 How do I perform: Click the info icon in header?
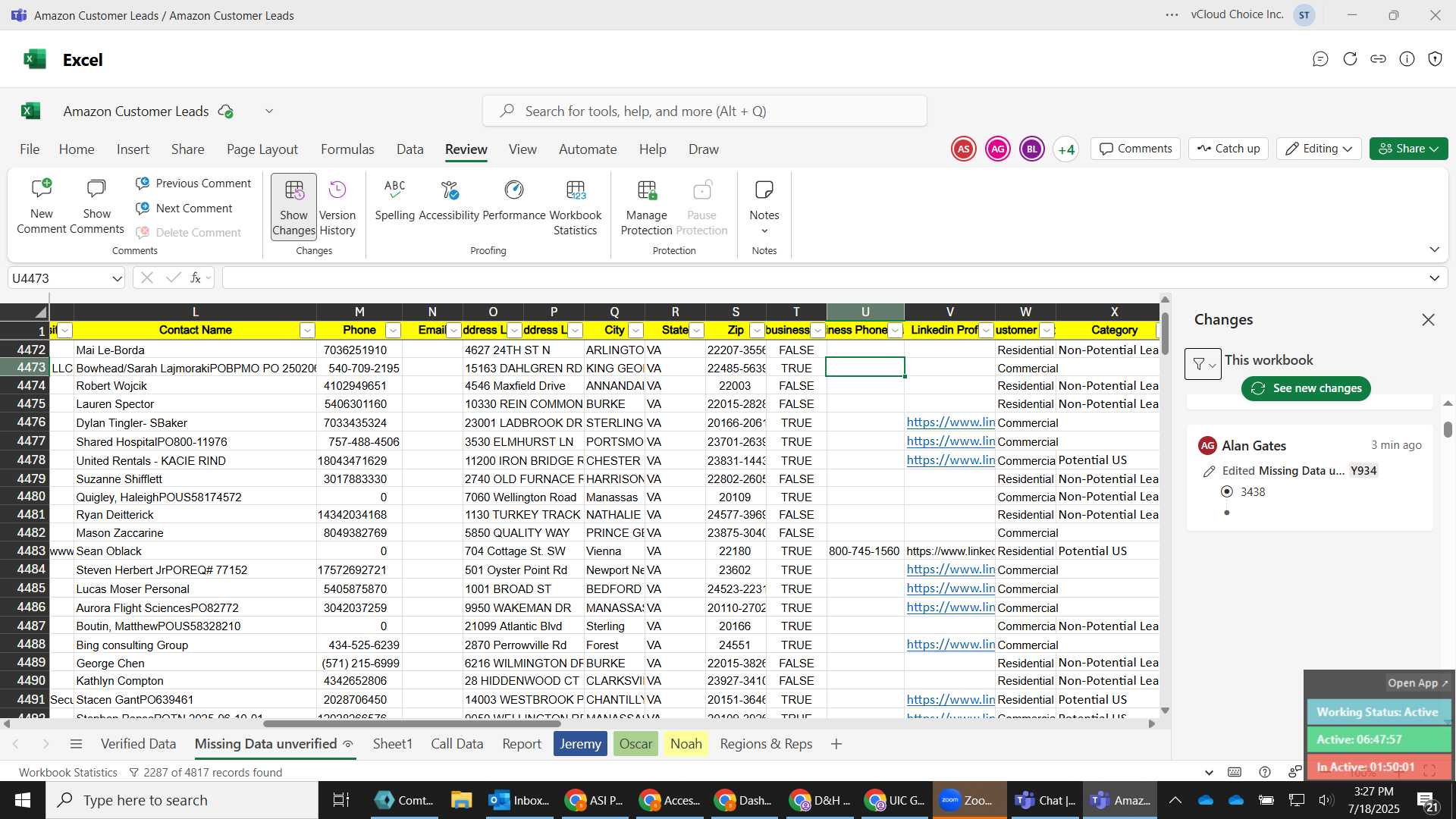[1407, 59]
